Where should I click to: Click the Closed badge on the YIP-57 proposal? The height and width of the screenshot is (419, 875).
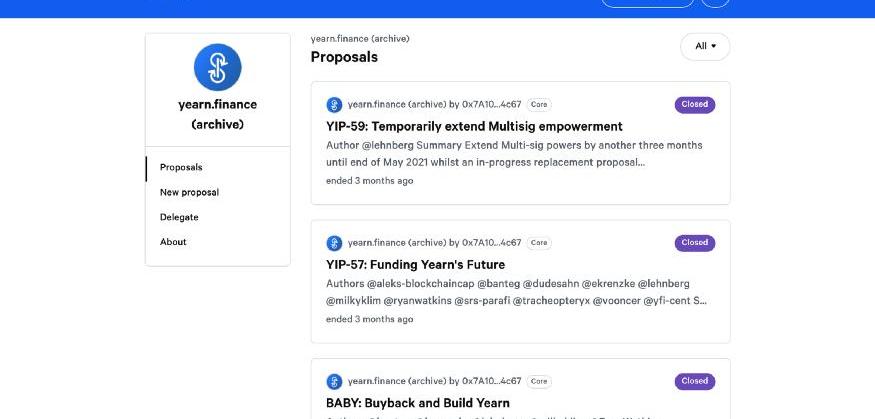pyautogui.click(x=694, y=243)
